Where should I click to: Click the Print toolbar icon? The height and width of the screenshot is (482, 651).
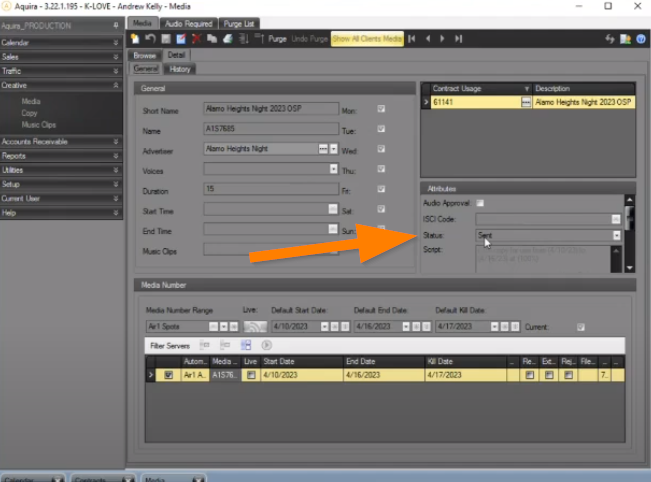tap(228, 39)
